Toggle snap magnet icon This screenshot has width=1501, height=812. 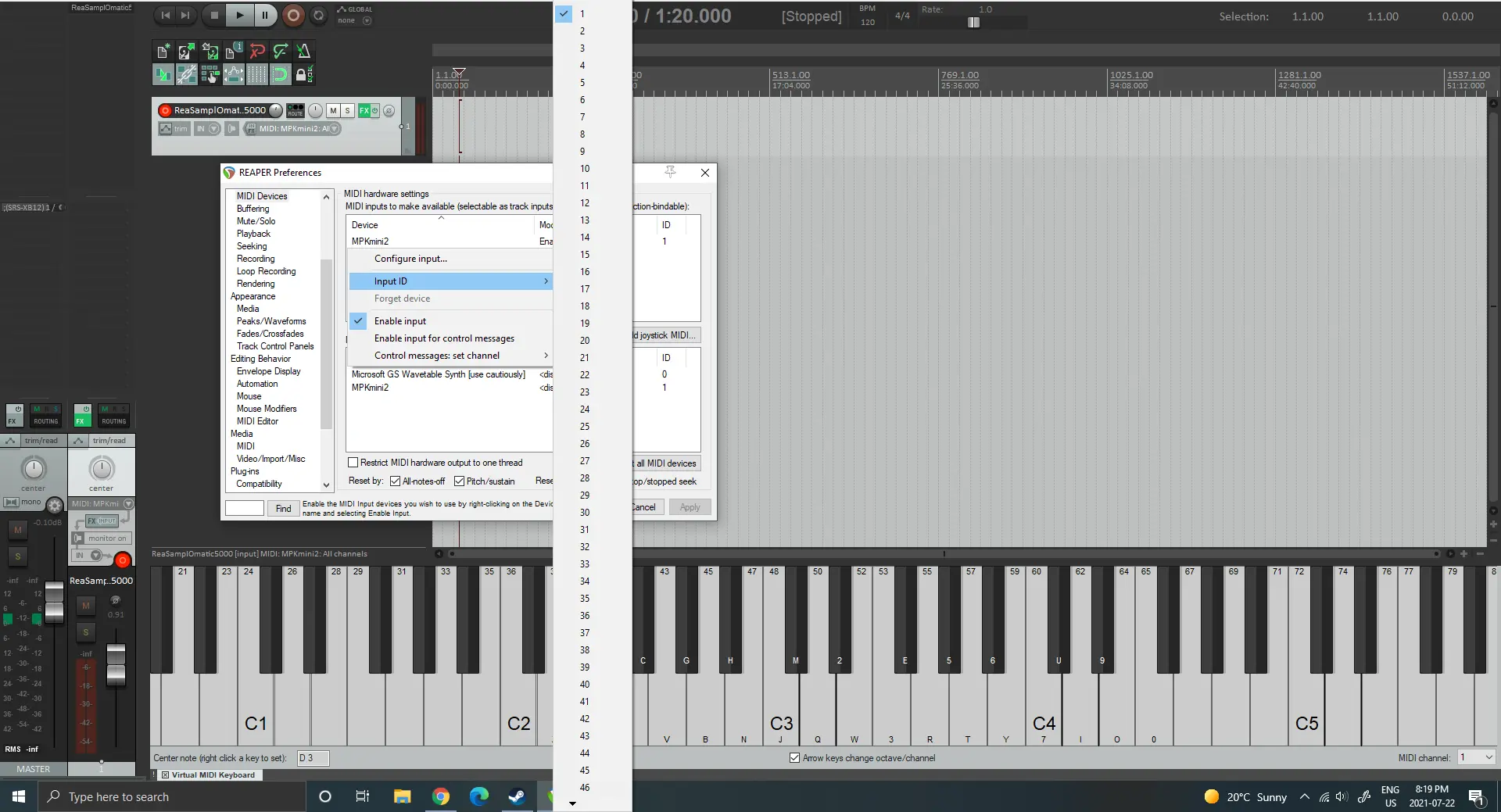point(280,75)
